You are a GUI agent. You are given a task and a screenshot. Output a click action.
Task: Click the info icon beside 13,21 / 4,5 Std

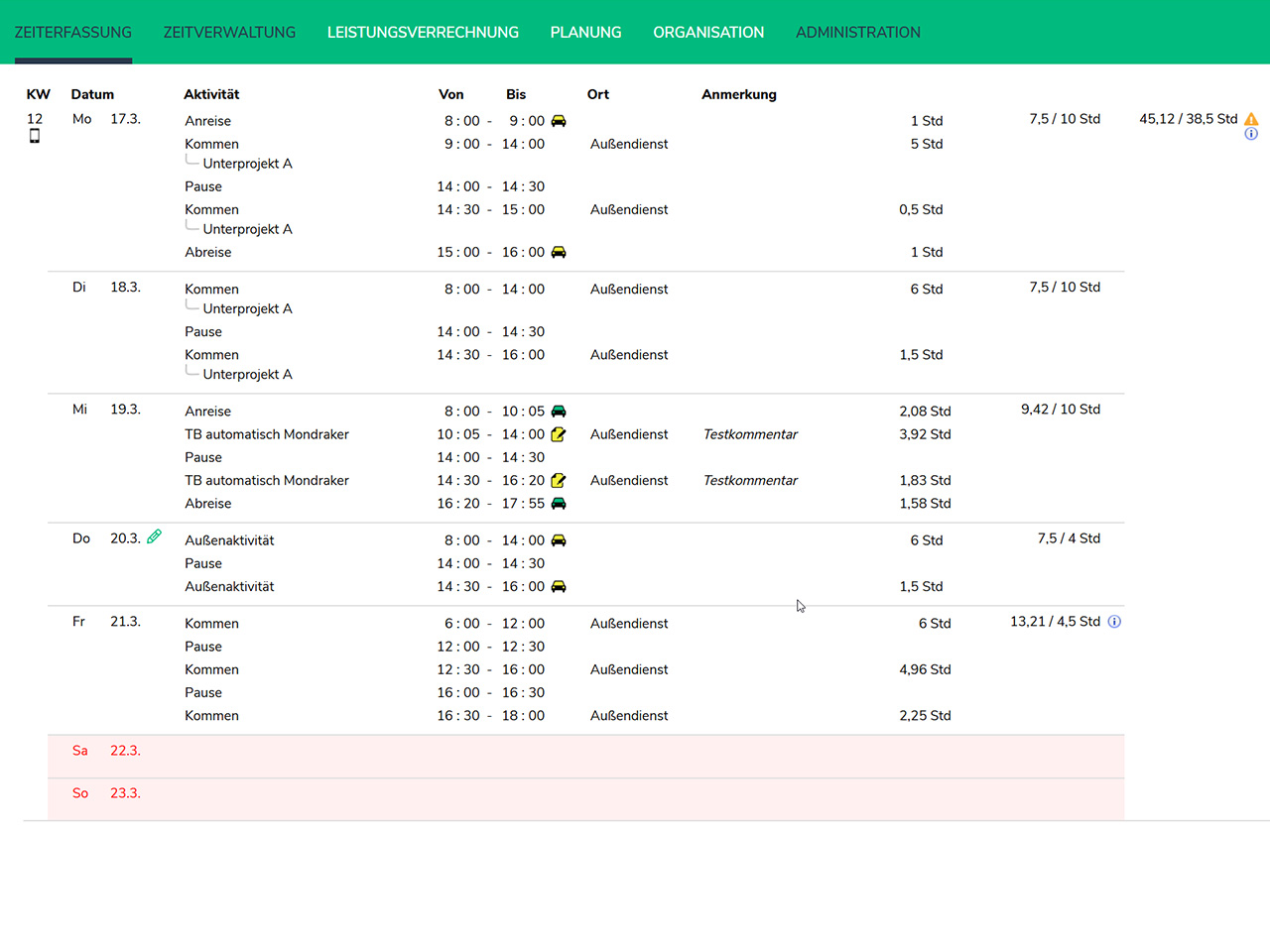click(1114, 622)
